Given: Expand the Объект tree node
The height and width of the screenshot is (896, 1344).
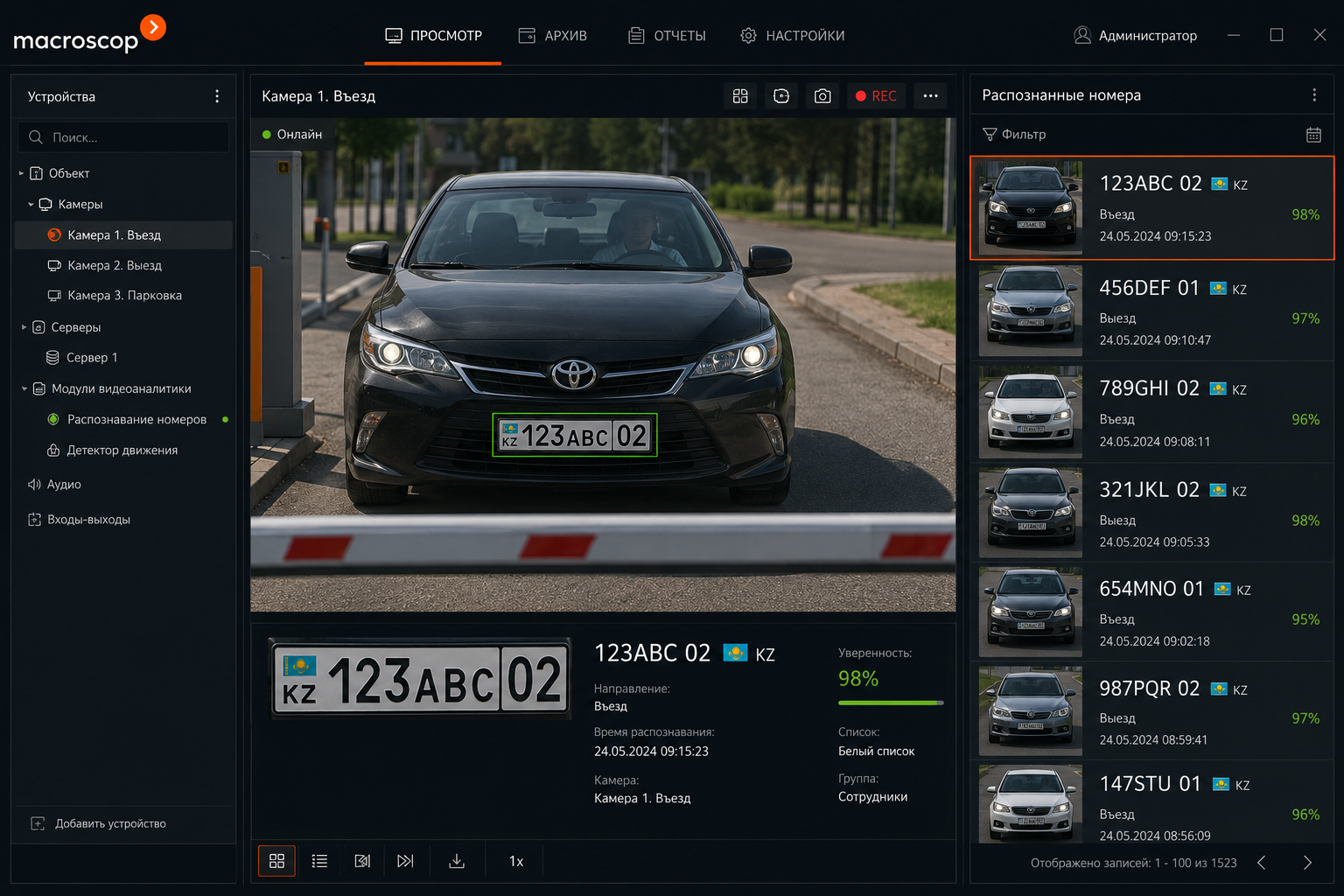Looking at the screenshot, I should [x=22, y=173].
